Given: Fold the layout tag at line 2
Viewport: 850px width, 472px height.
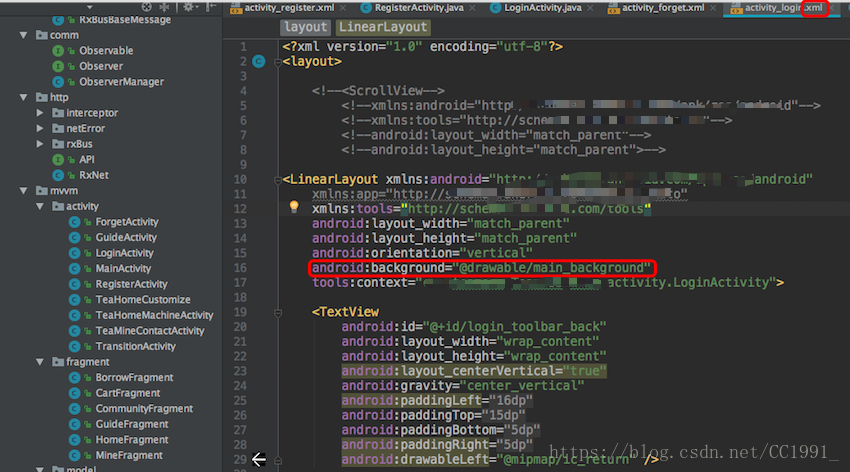Looking at the screenshot, I should coord(278,62).
